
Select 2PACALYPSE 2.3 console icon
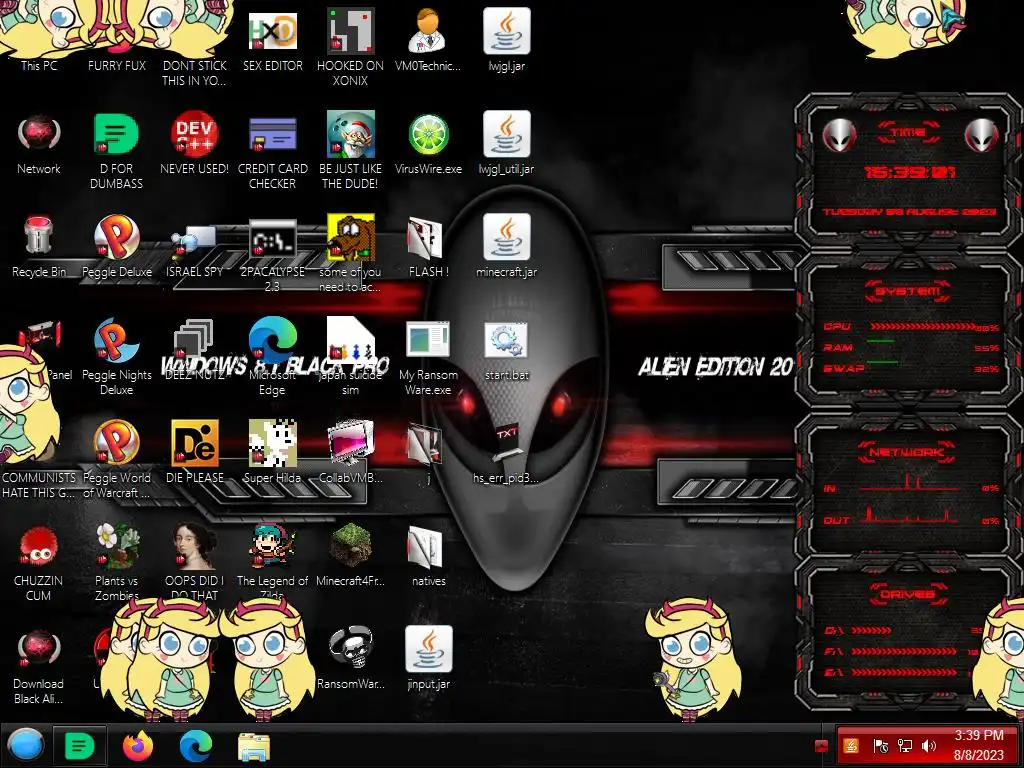coord(272,255)
